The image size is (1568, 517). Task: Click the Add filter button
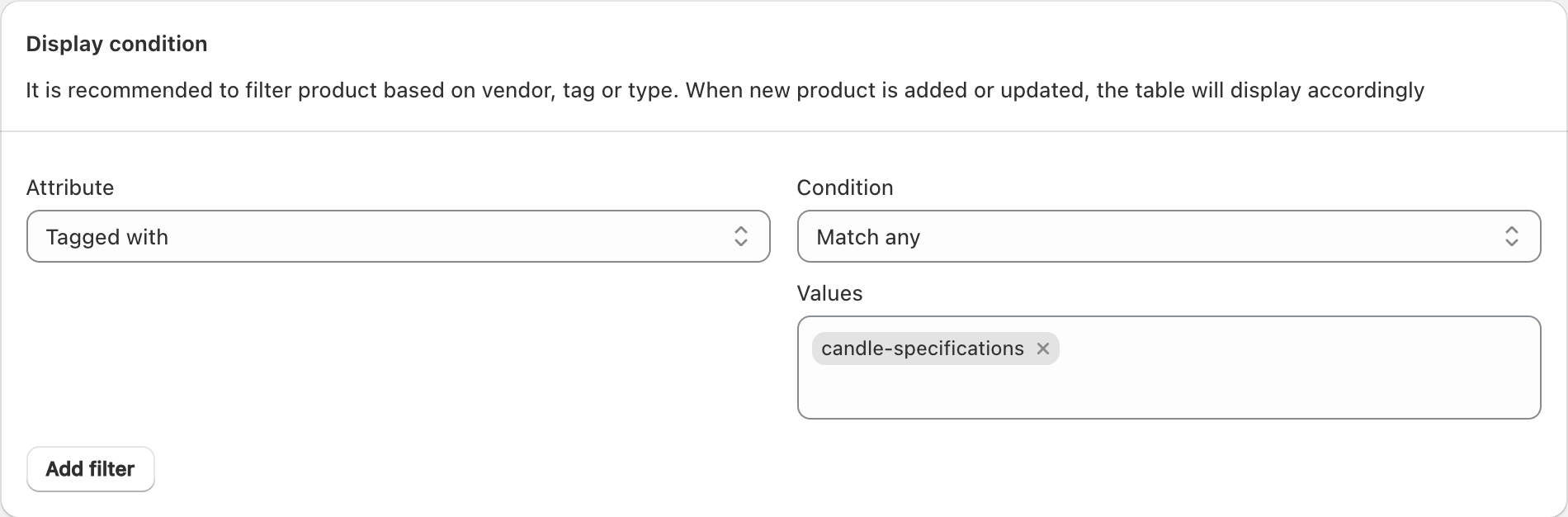tap(91, 469)
